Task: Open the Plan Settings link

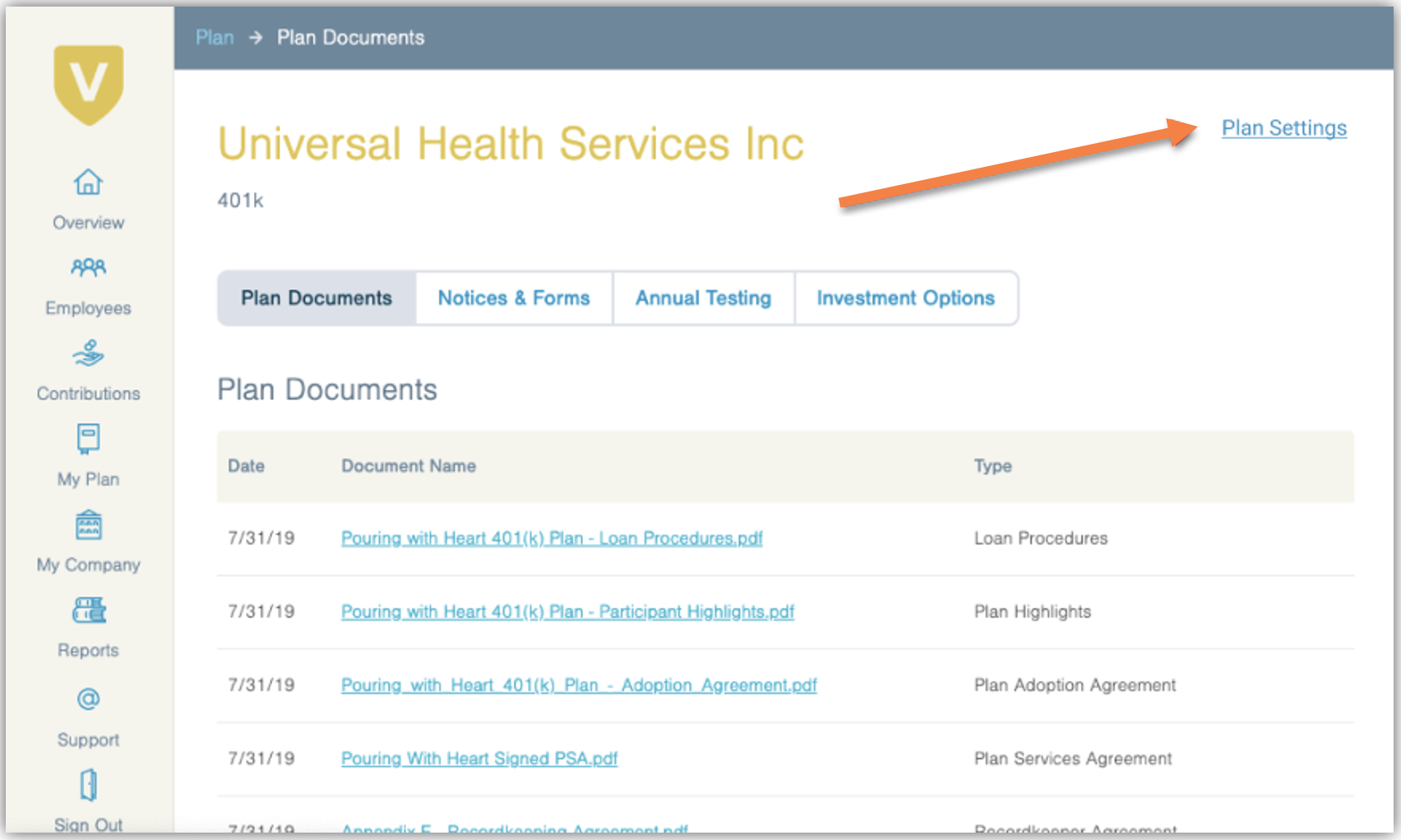Action: pos(1283,128)
